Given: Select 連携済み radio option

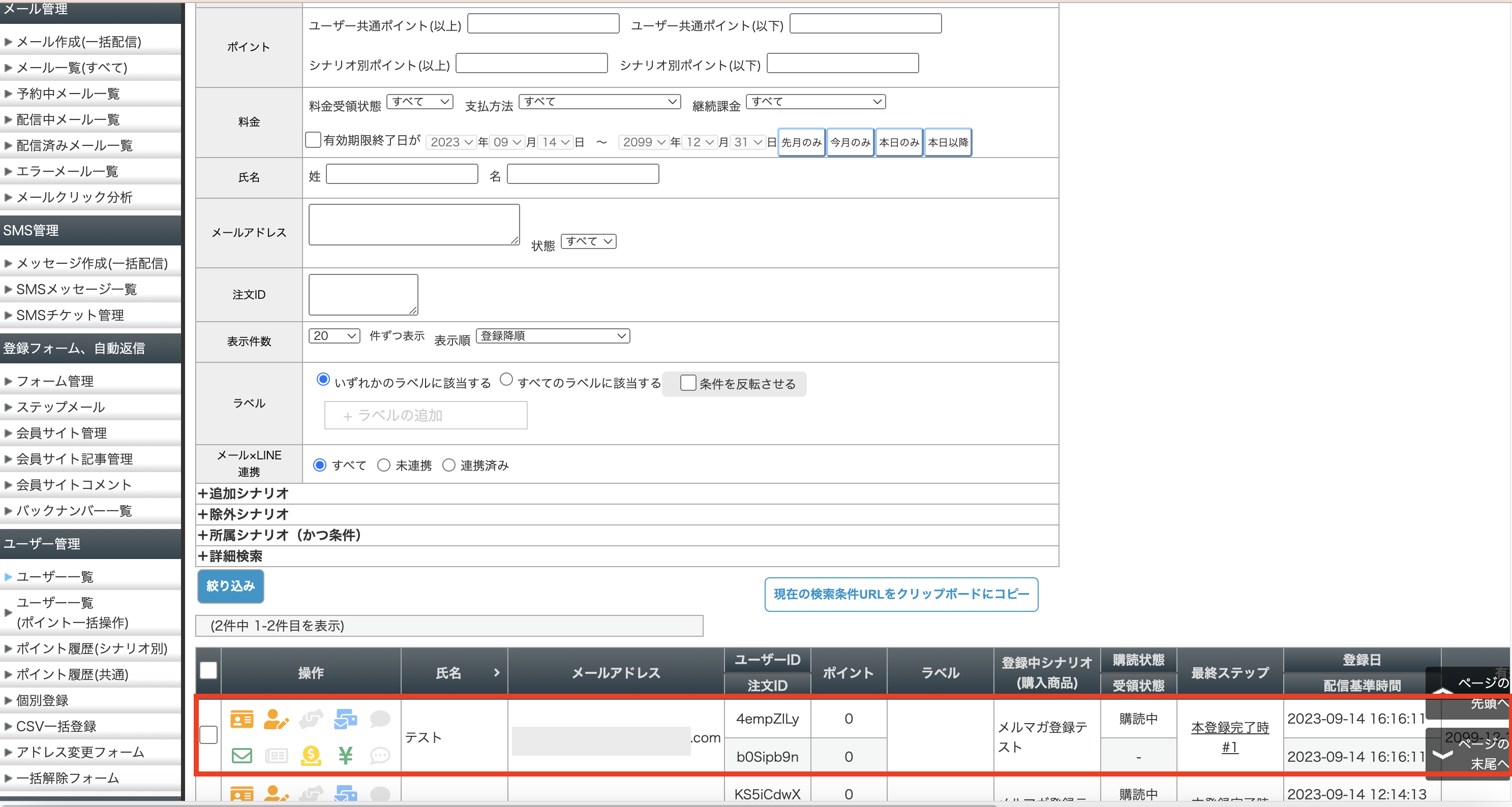Looking at the screenshot, I should coord(449,465).
